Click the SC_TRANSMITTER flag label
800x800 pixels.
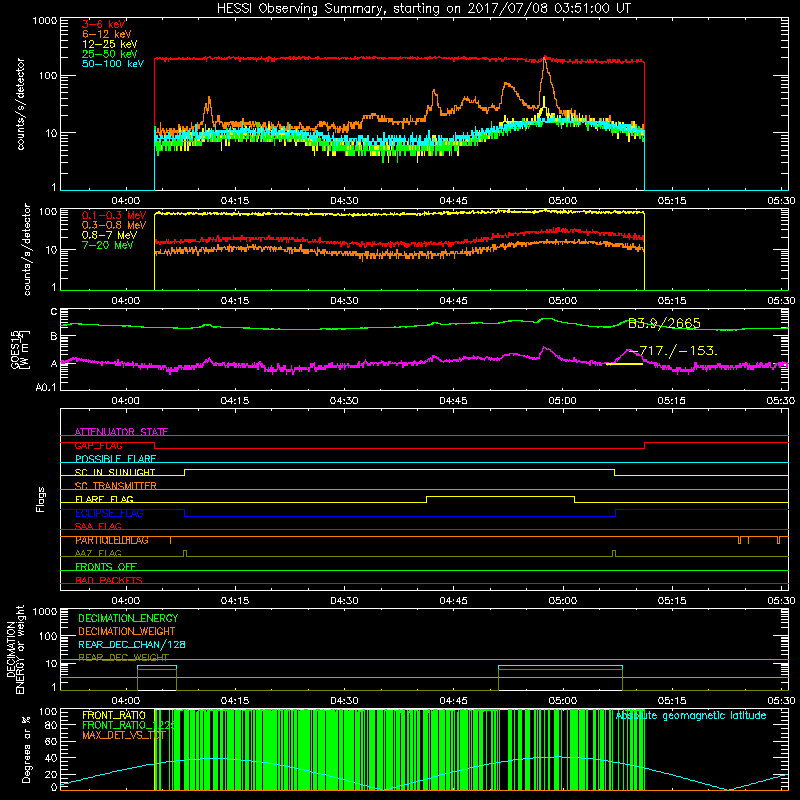(x=116, y=486)
